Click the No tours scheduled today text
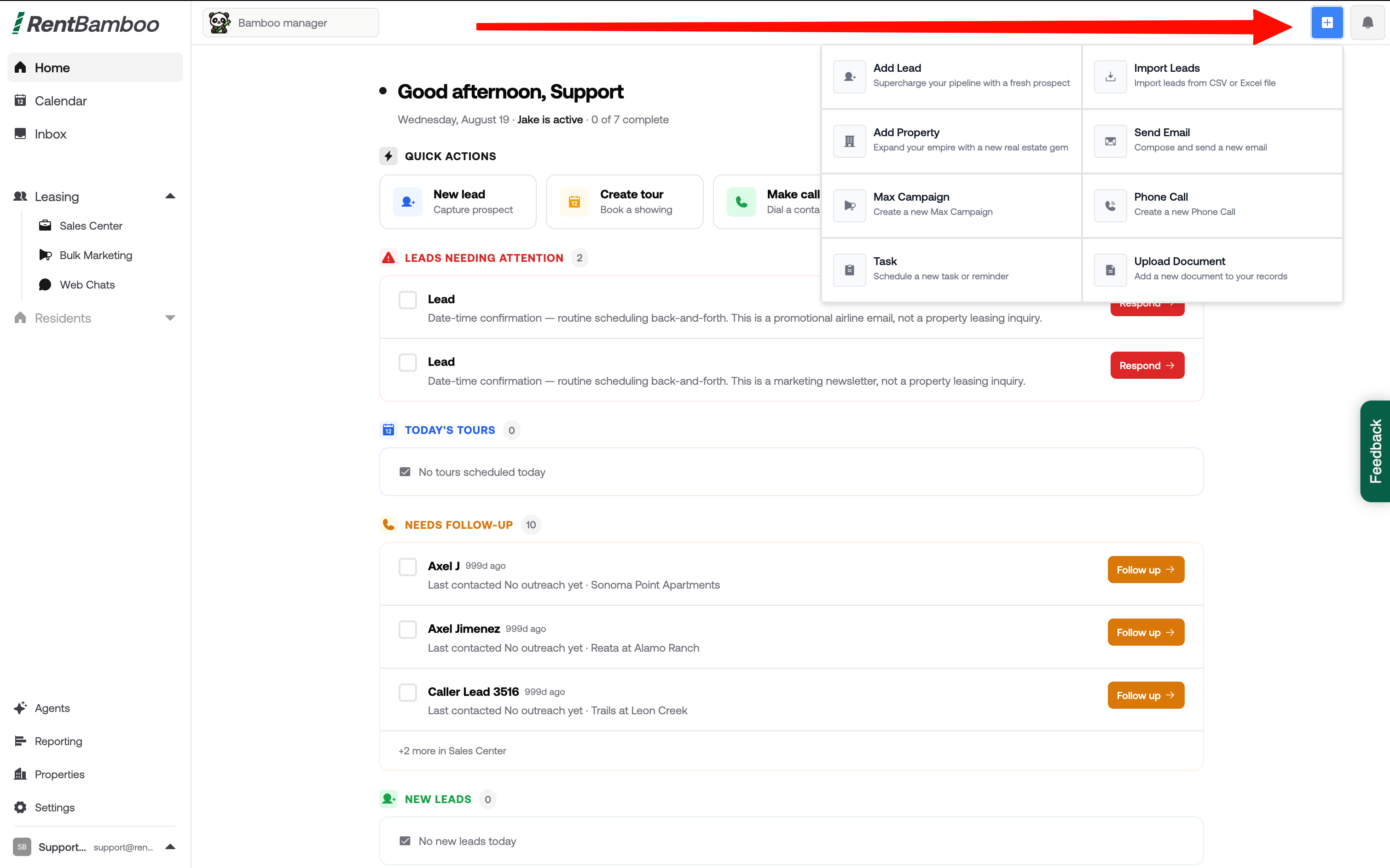The image size is (1390, 868). pyautogui.click(x=482, y=472)
